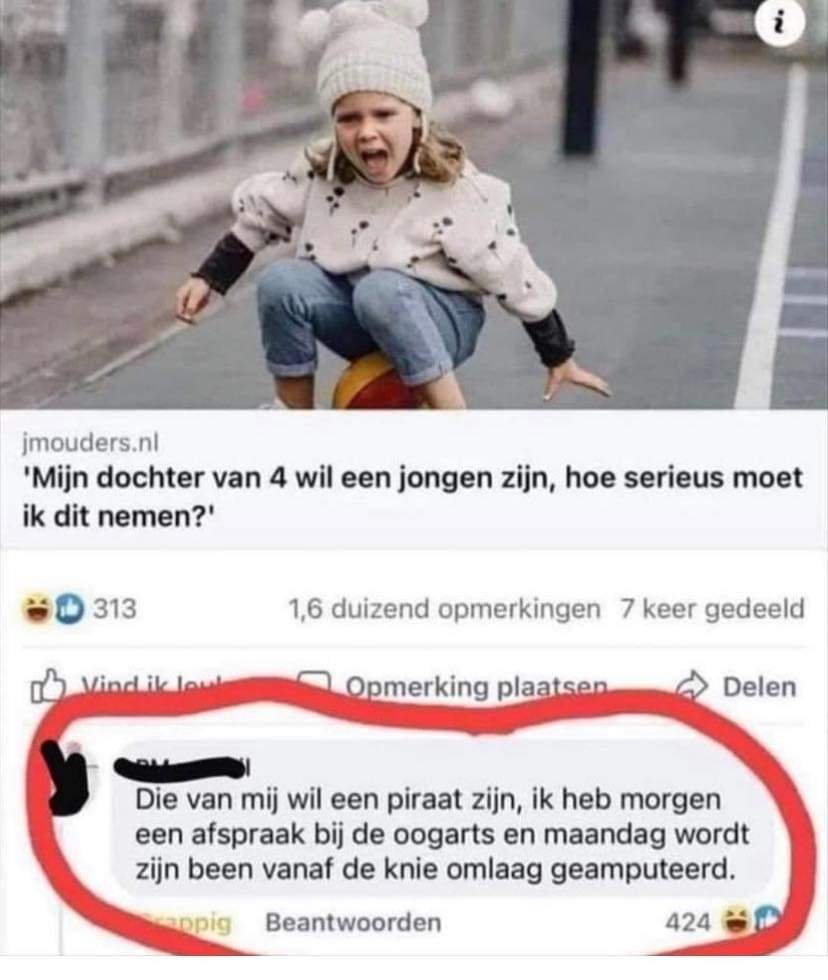
Task: Click Opmerking plaatsen button
Action: [x=452, y=687]
